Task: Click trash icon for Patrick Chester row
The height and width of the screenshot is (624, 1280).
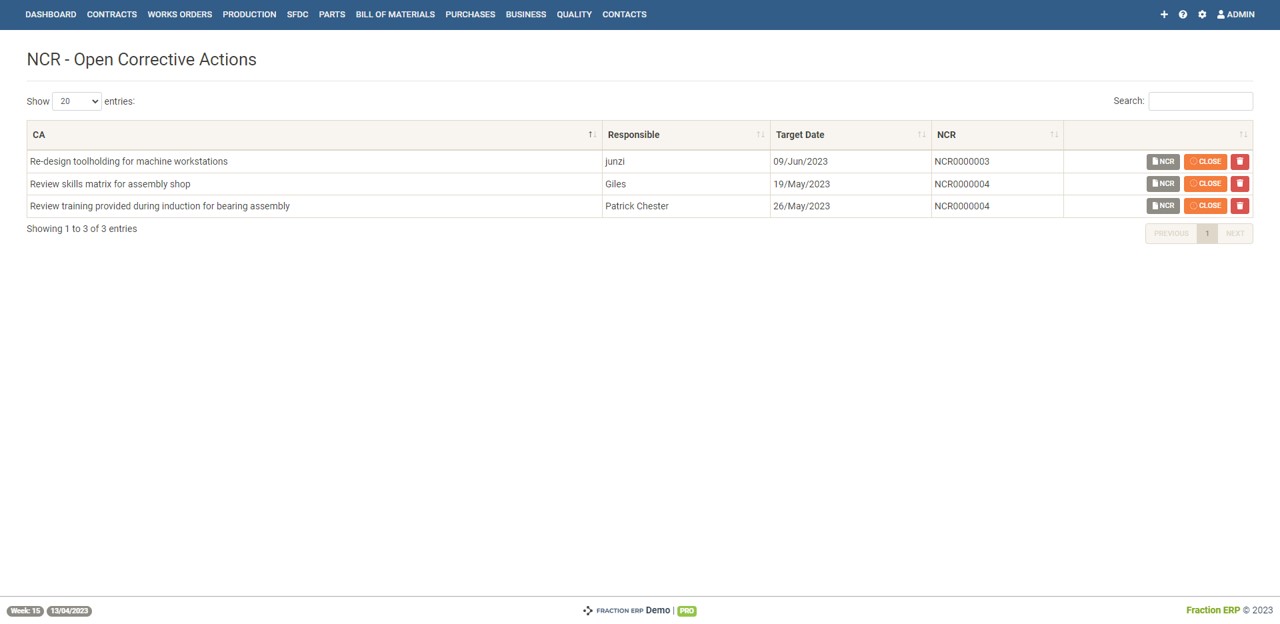Action: [1240, 206]
